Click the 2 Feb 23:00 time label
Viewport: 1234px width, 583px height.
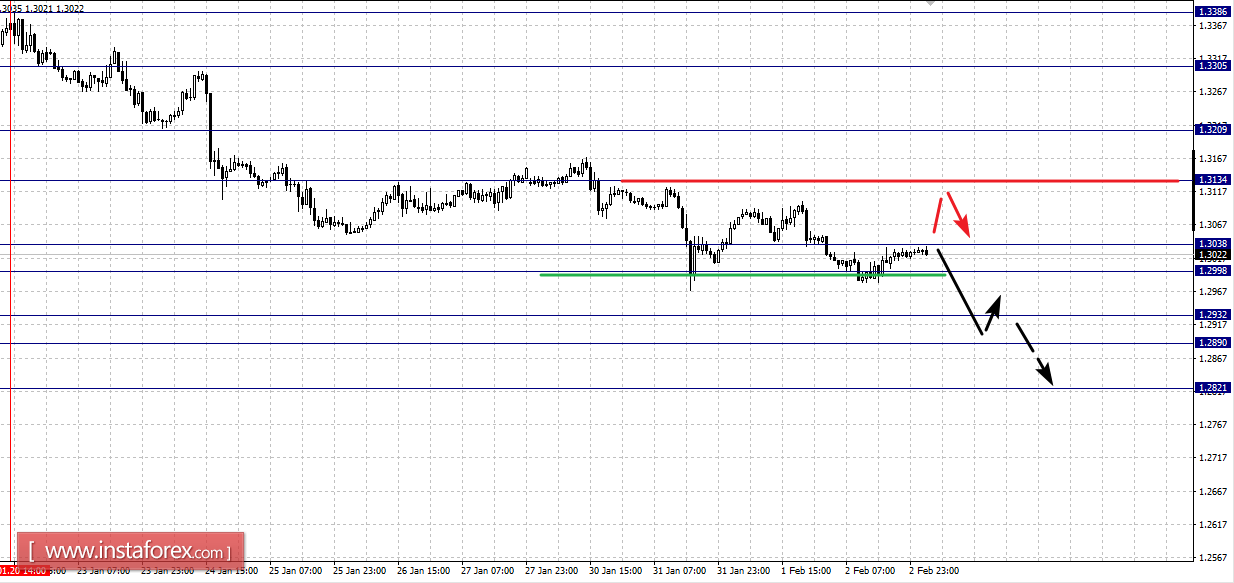pos(933,571)
